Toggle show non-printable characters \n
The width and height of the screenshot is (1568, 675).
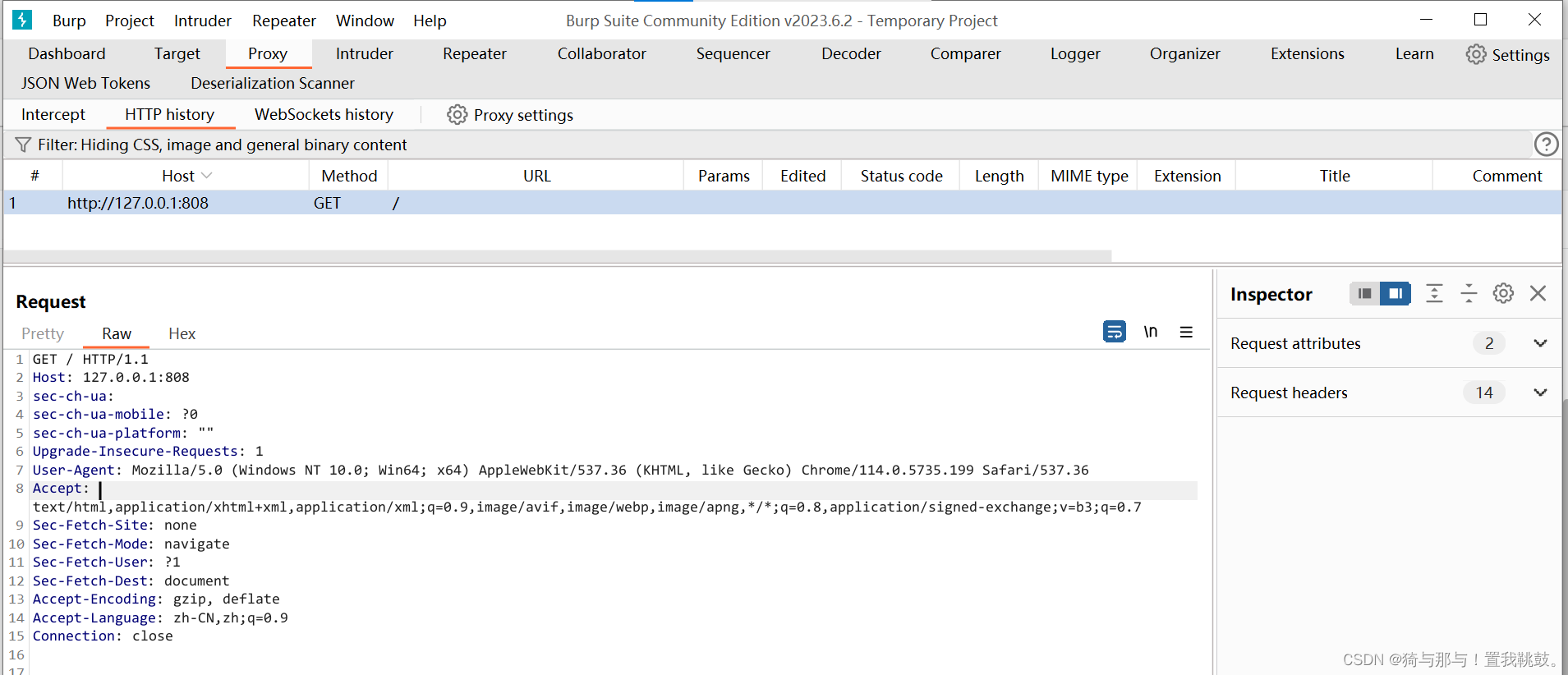[x=1151, y=332]
